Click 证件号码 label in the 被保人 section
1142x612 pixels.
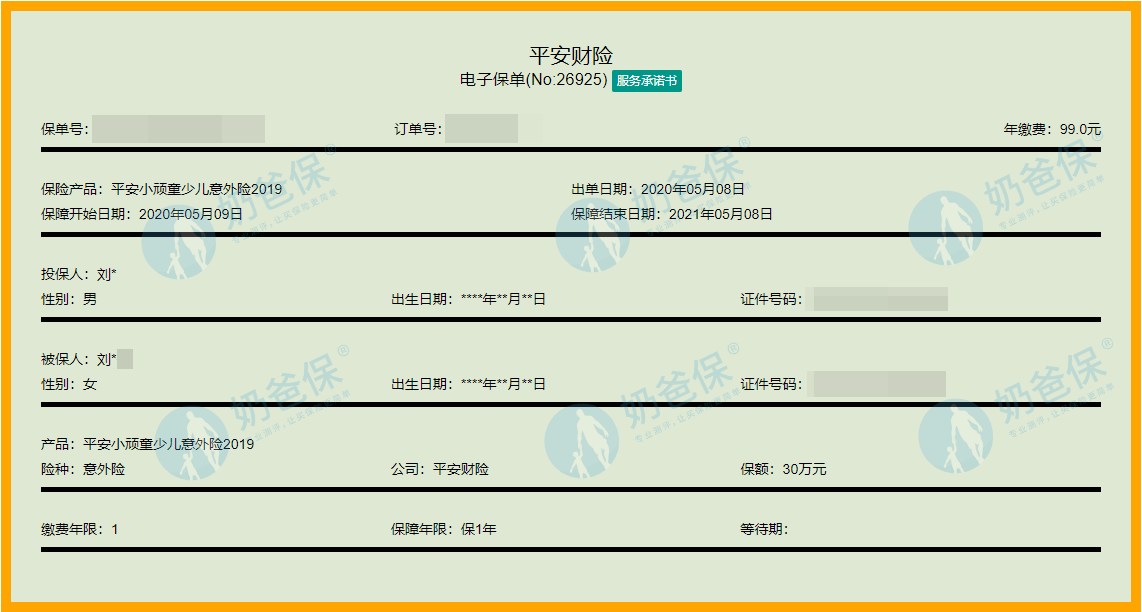point(772,385)
